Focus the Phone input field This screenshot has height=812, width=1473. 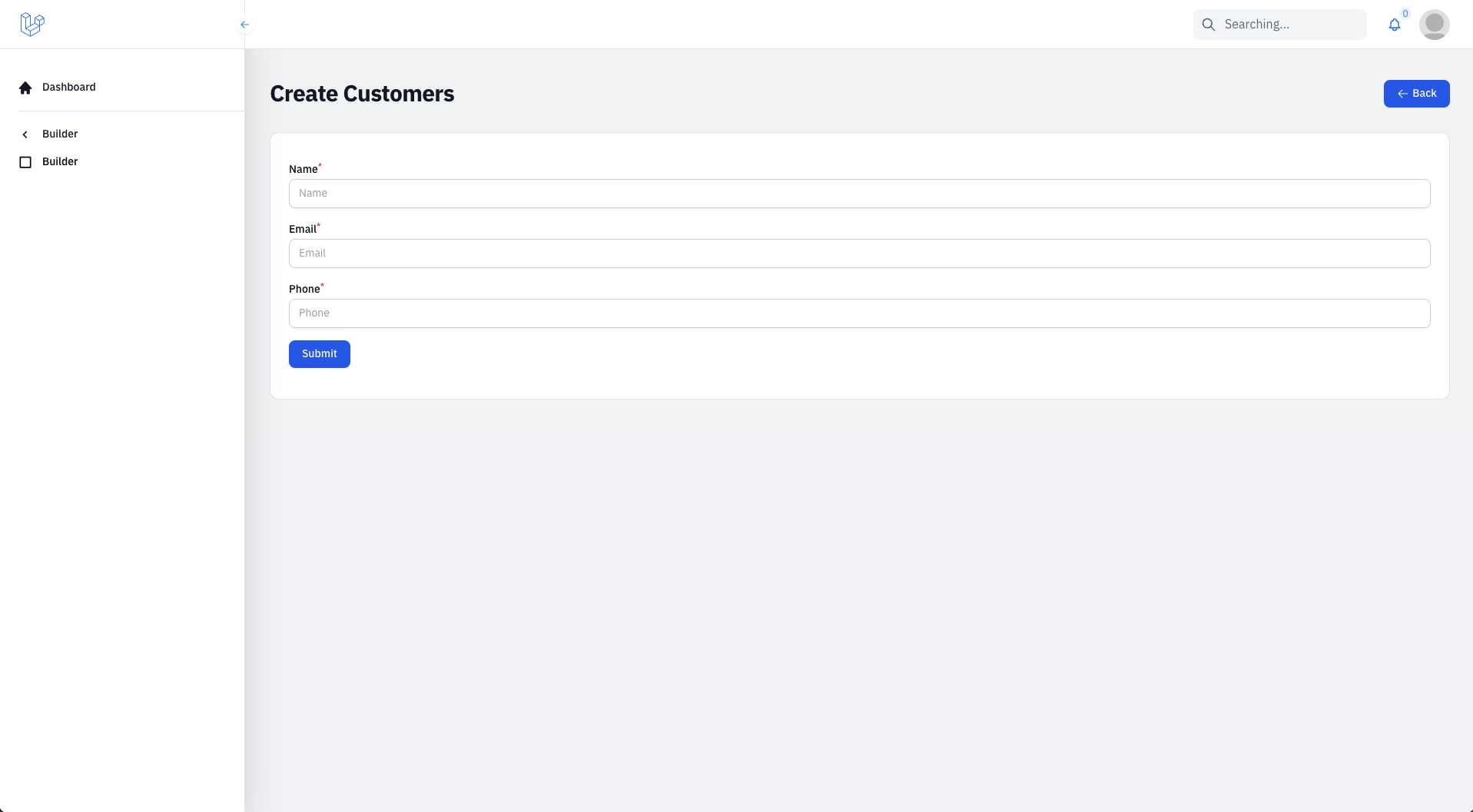[859, 313]
